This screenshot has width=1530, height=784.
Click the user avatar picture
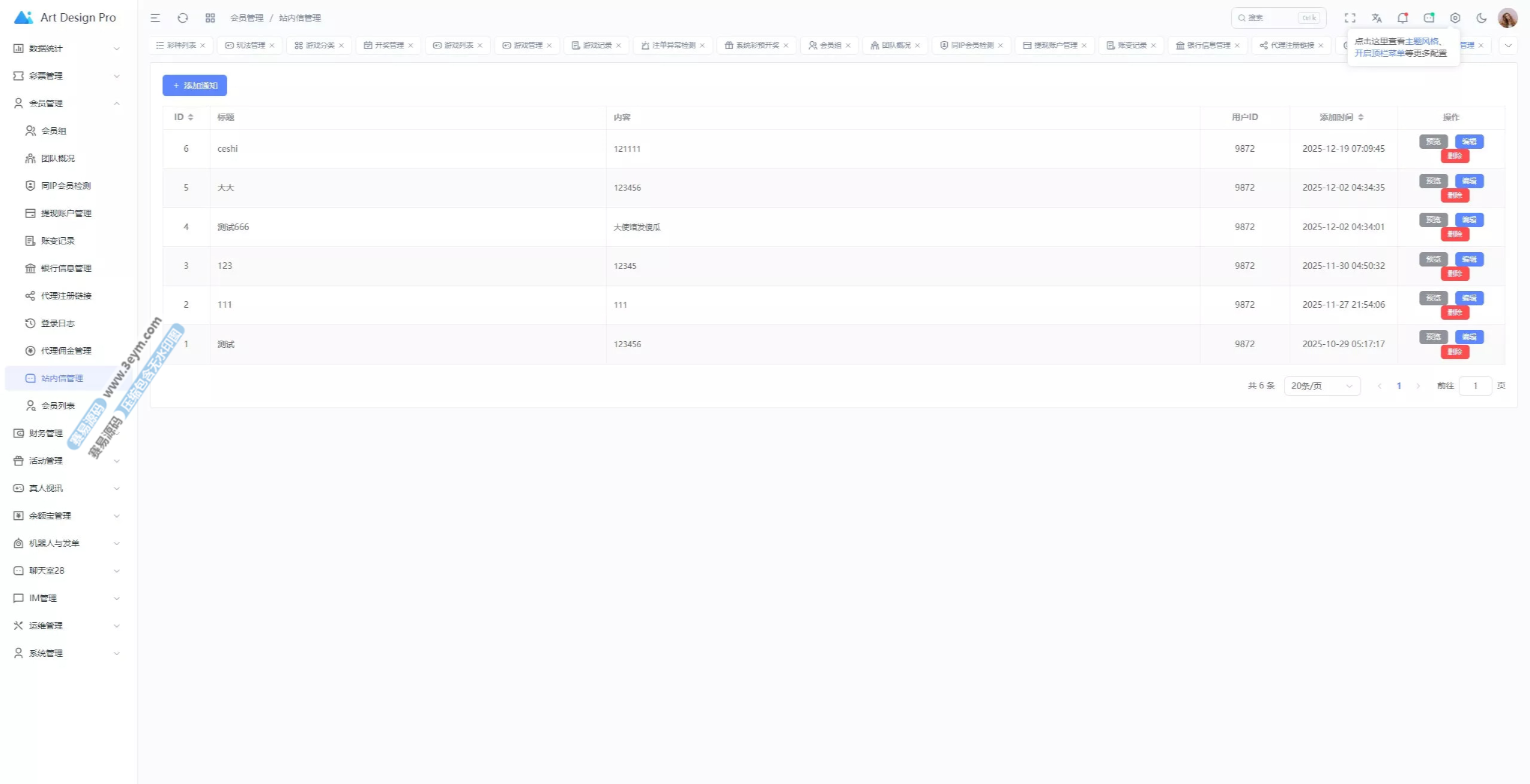pyautogui.click(x=1507, y=18)
